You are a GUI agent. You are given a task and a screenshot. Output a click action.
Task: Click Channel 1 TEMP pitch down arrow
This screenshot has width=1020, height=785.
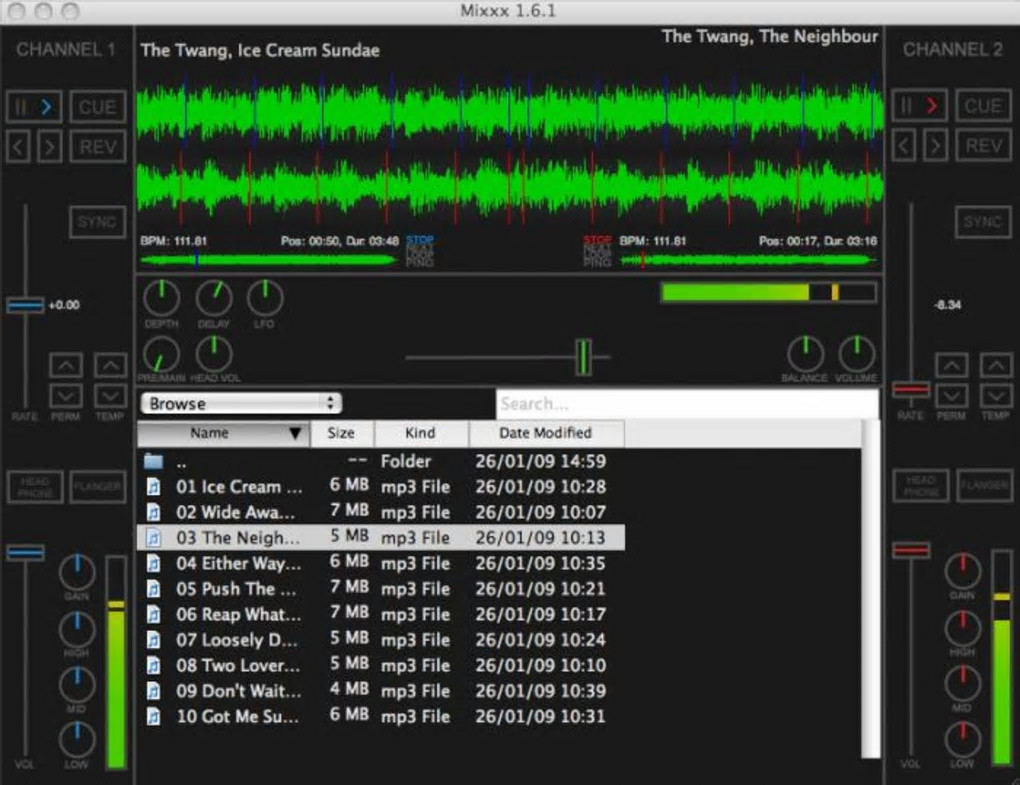[x=111, y=395]
